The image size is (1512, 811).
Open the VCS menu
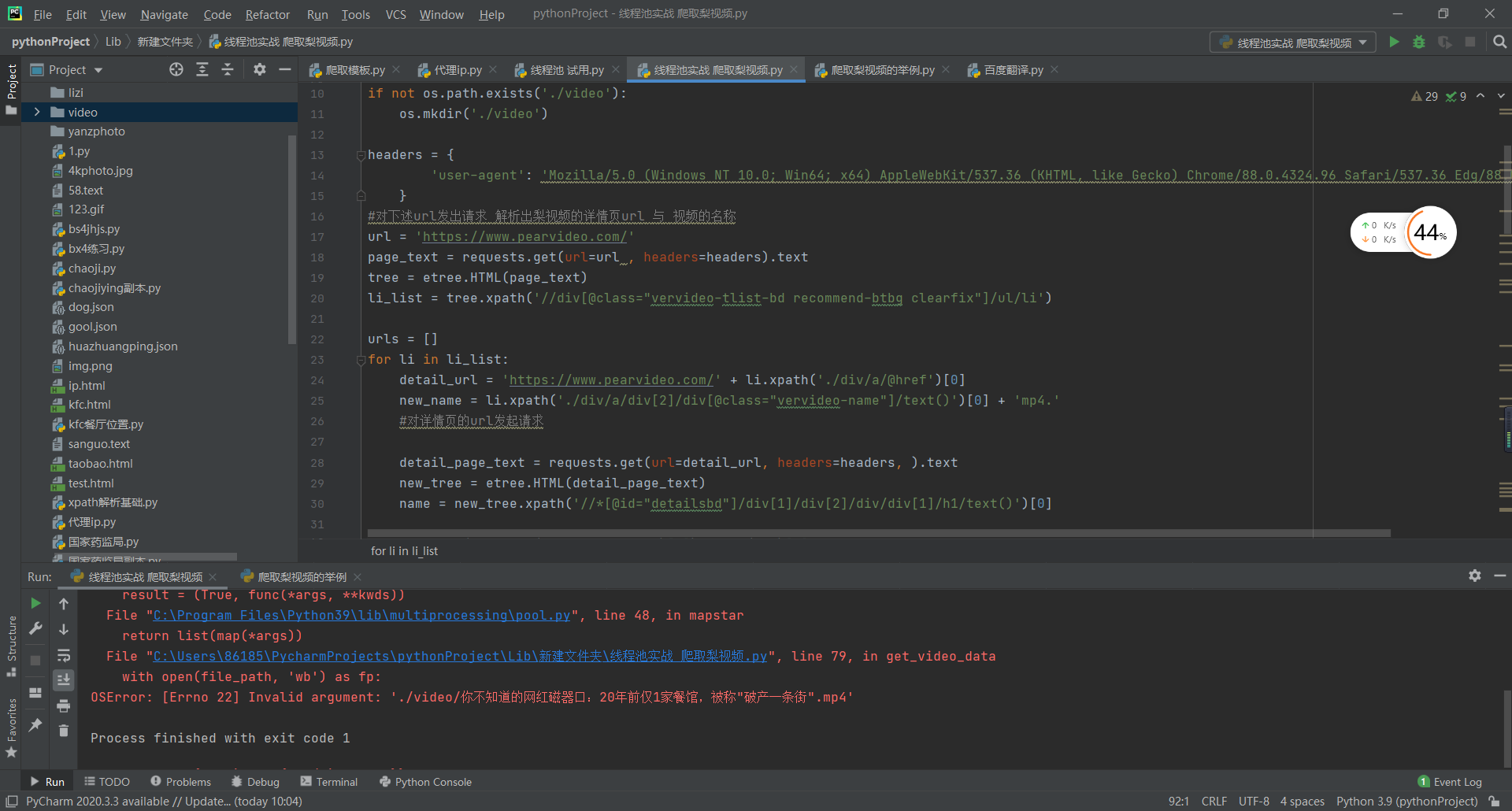395,14
